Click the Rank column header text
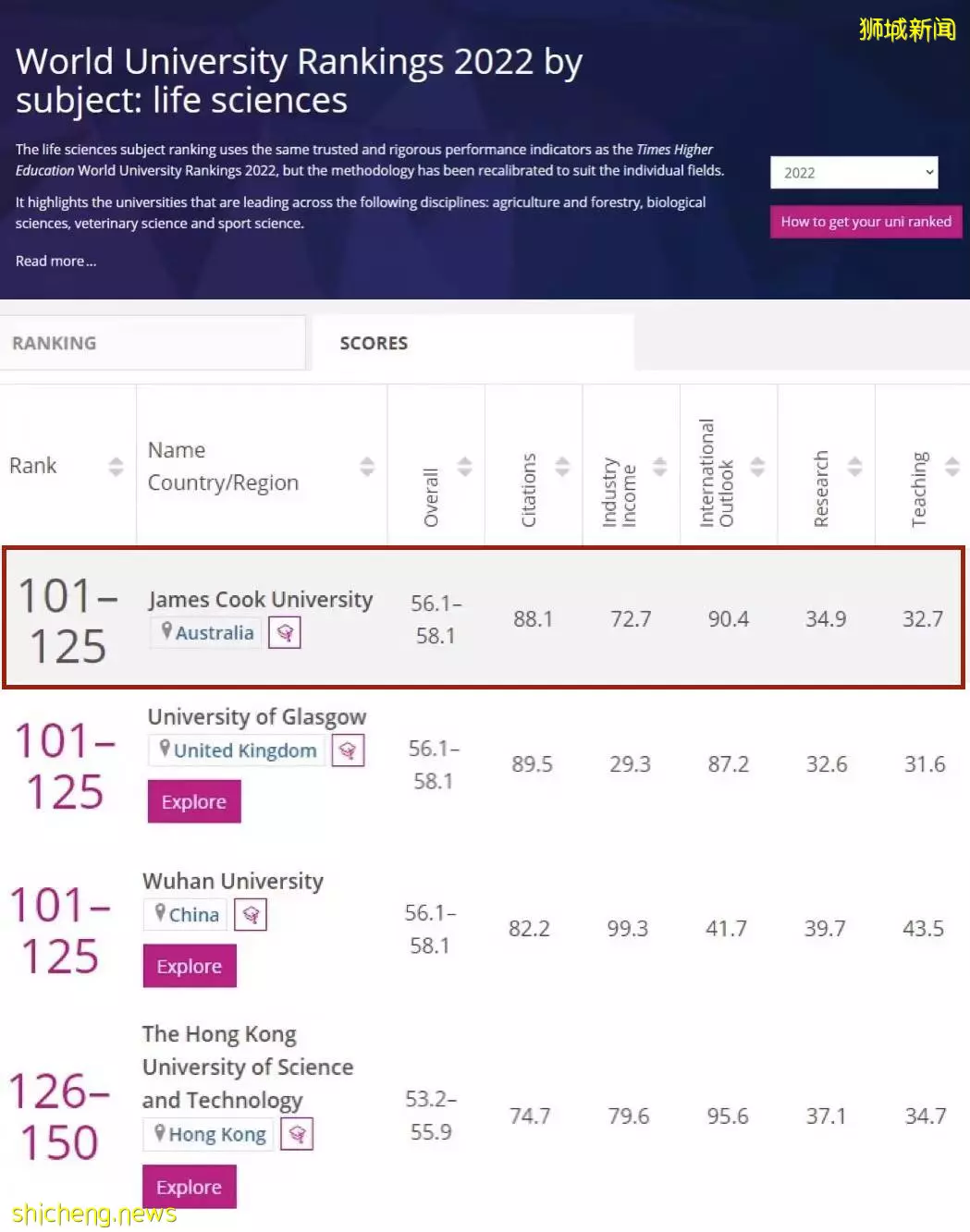Viewport: 970px width, 1232px height. point(33,466)
